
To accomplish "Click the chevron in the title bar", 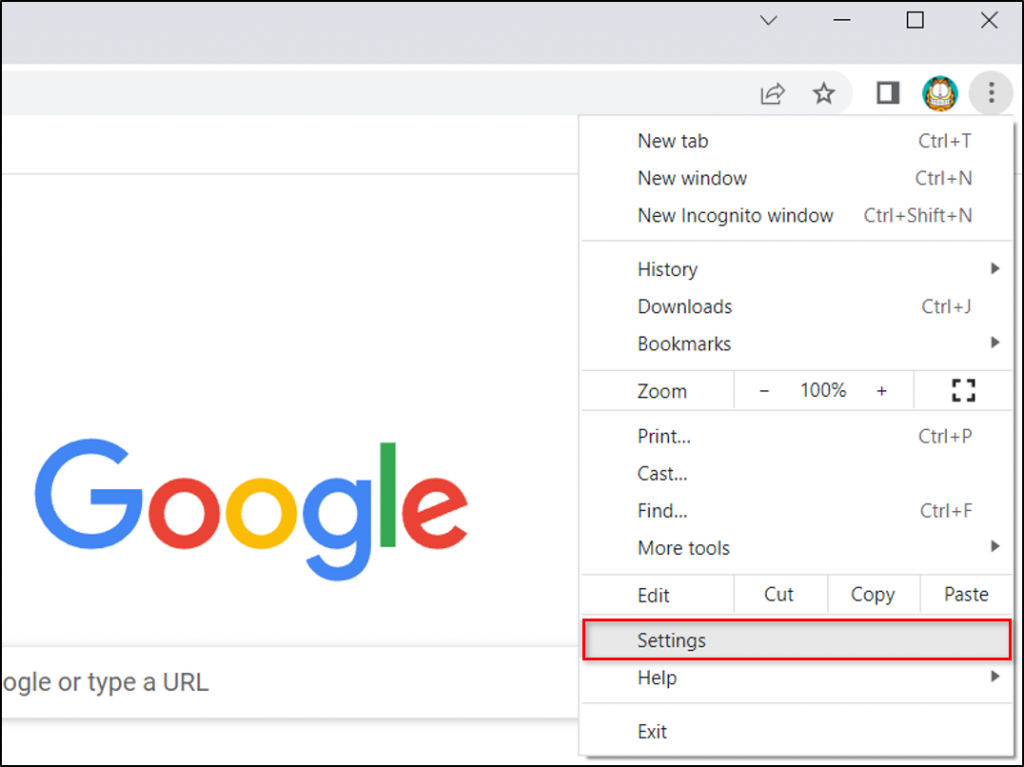I will [768, 20].
